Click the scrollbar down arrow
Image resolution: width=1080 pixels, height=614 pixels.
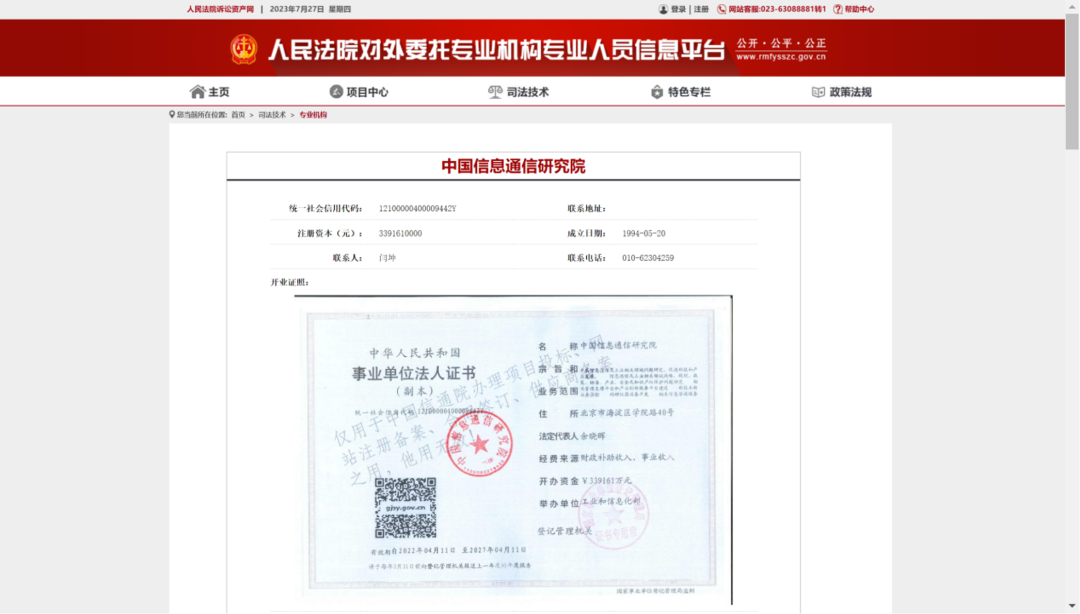point(1072,606)
